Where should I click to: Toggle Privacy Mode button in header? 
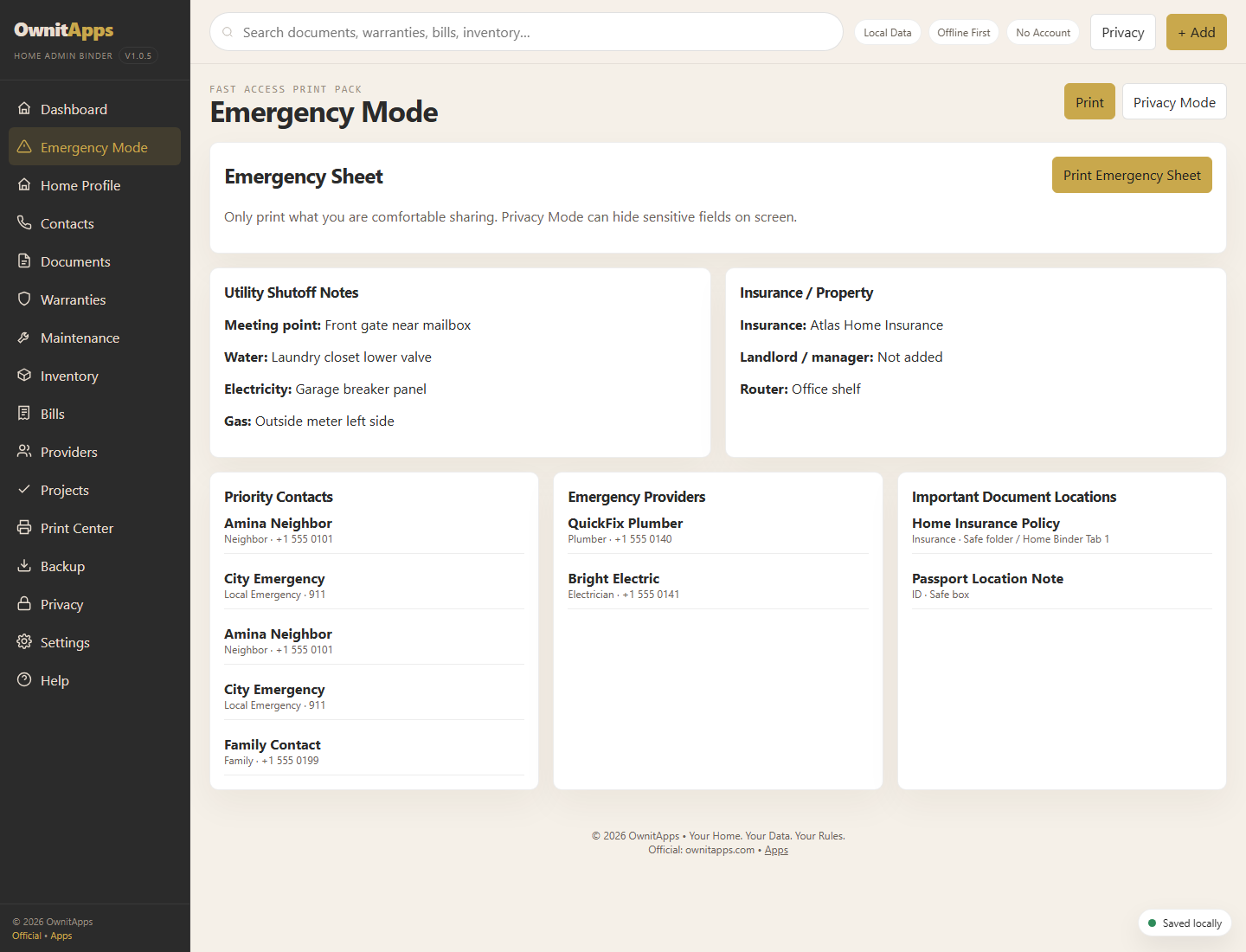[x=1174, y=102]
